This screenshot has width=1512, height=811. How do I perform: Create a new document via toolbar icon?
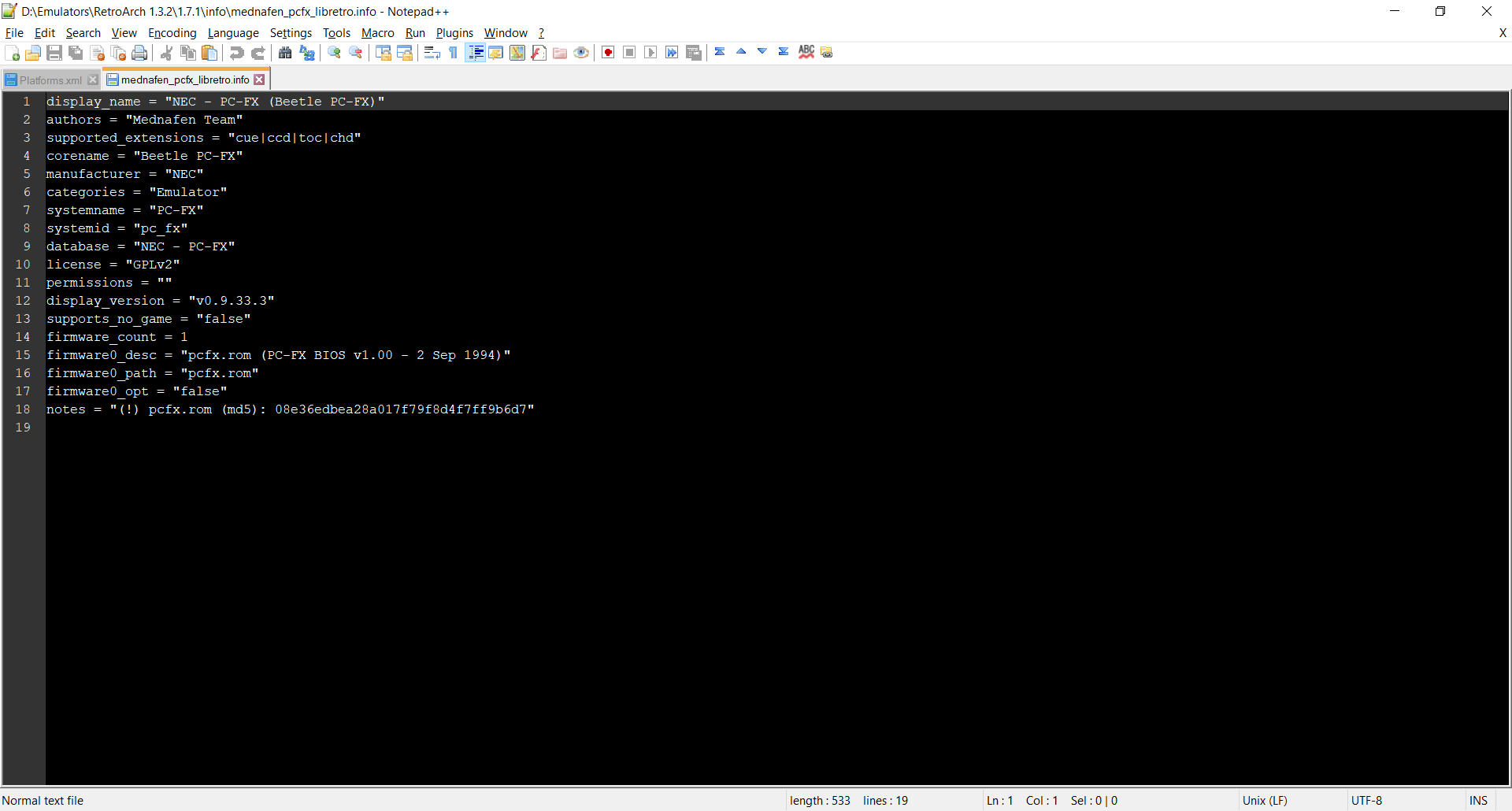coord(13,53)
